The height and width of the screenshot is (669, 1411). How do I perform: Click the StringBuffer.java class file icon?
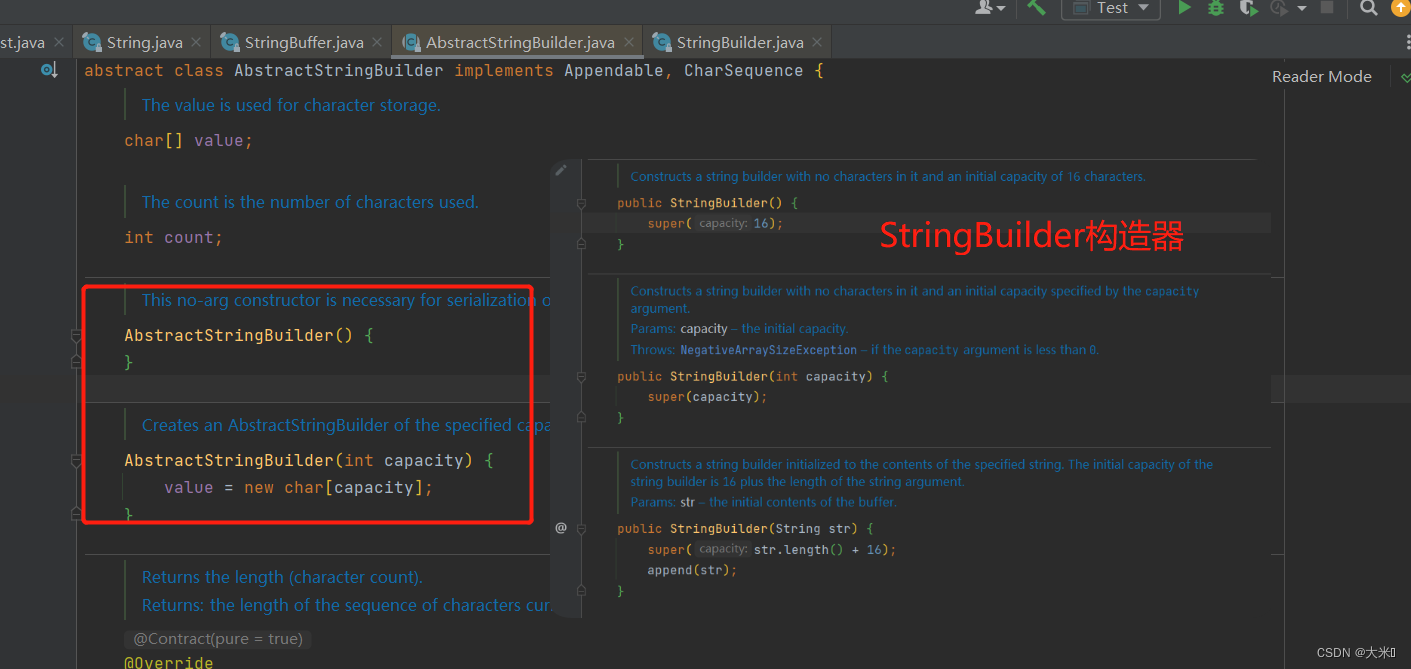(x=230, y=42)
